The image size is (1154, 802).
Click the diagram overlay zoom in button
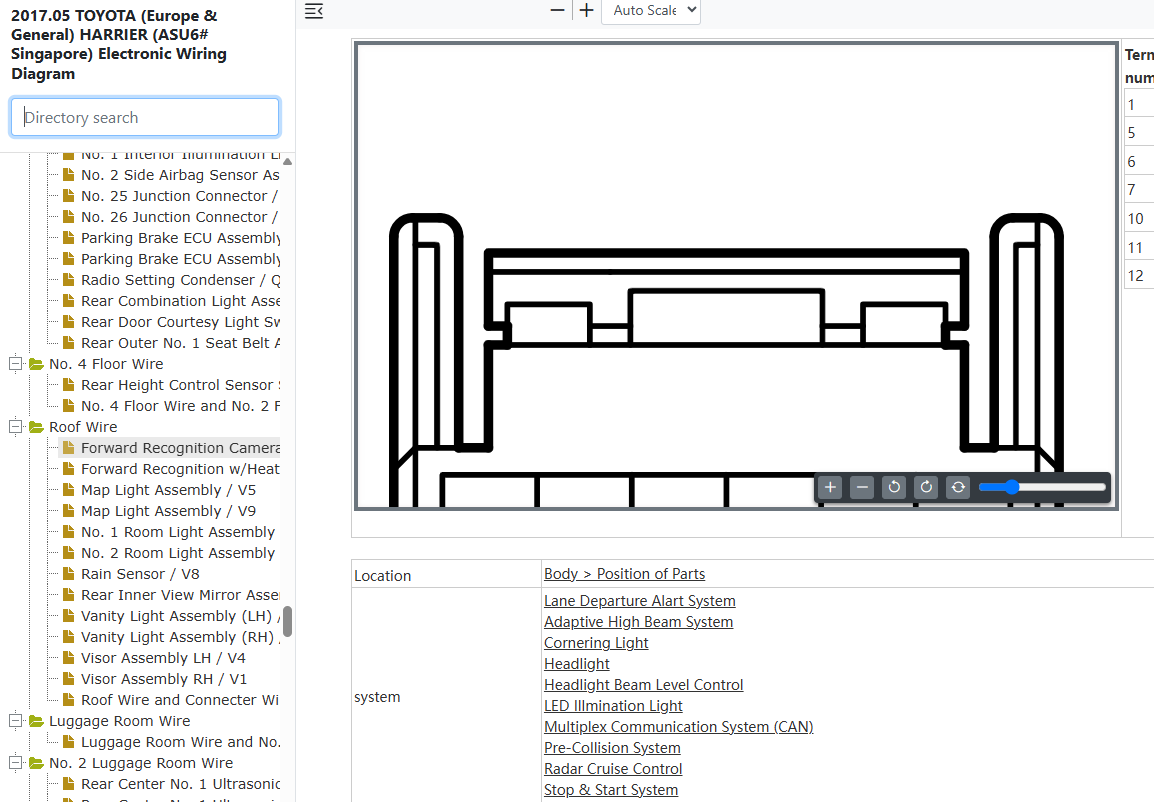tap(830, 487)
